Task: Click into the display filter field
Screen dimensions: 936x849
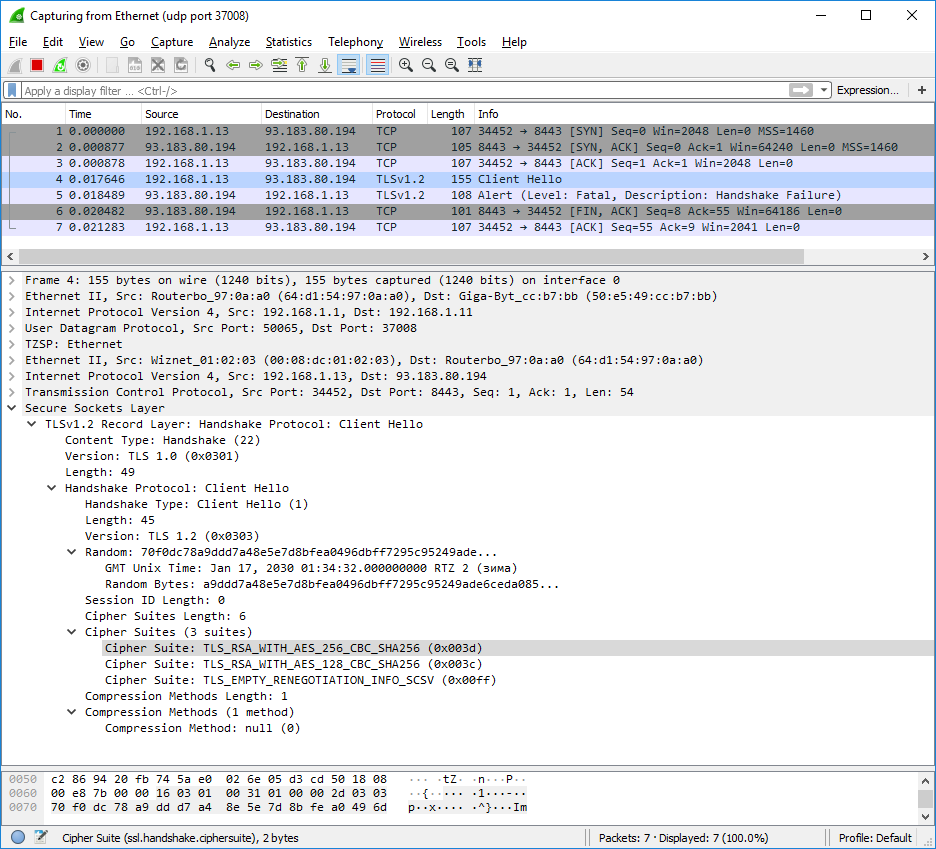Action: 405,91
